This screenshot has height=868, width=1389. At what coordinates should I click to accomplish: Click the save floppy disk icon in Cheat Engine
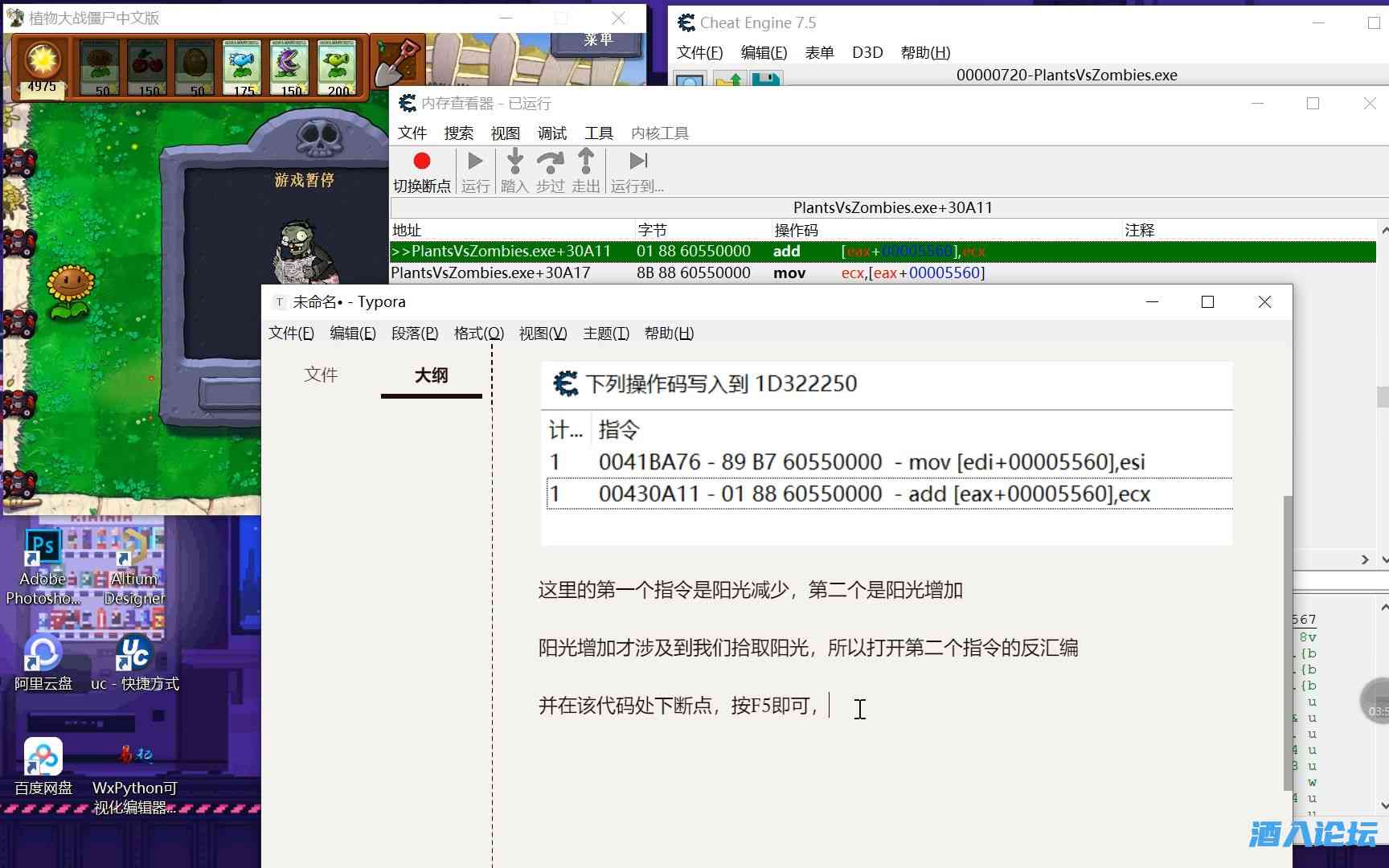coord(766,80)
